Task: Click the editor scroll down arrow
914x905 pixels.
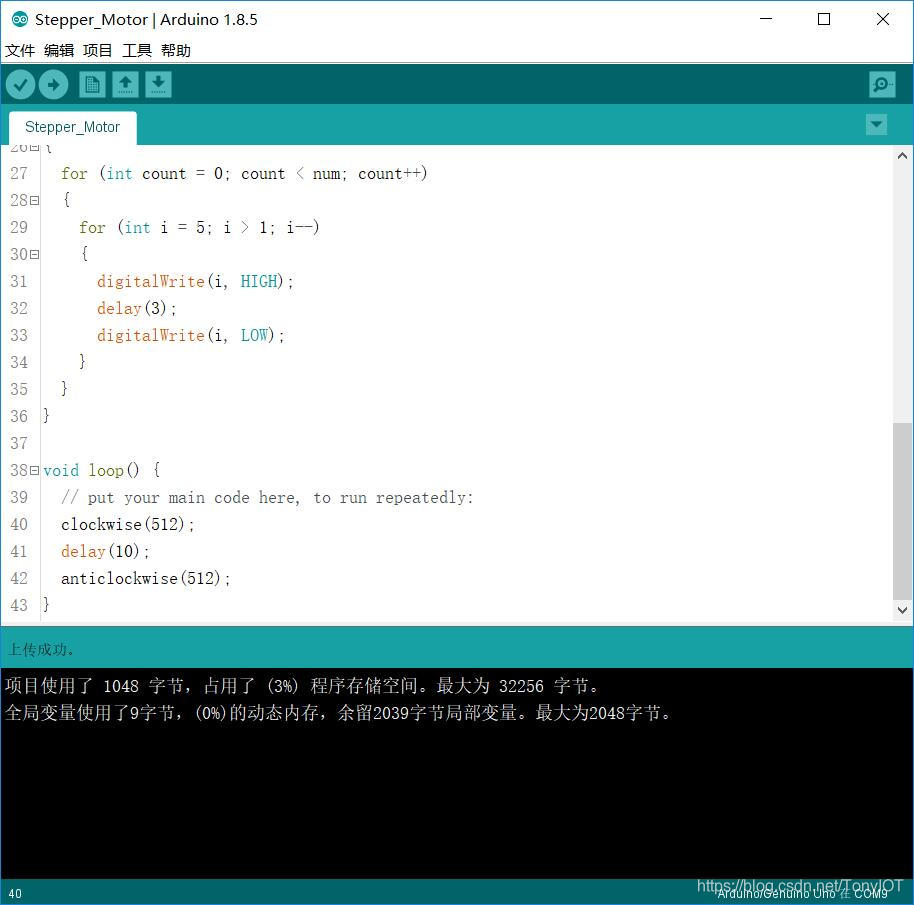Action: tap(902, 610)
